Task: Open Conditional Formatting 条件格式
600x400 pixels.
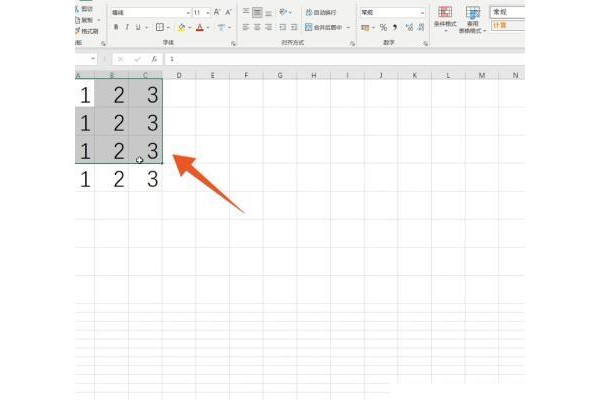Action: pyautogui.click(x=445, y=18)
